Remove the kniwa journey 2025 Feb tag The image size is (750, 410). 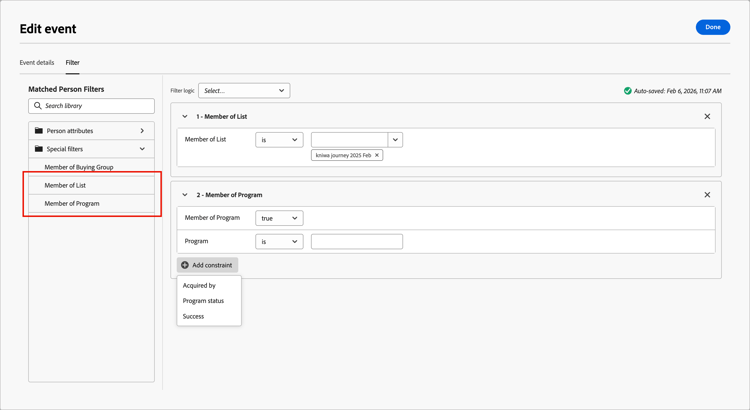point(377,155)
